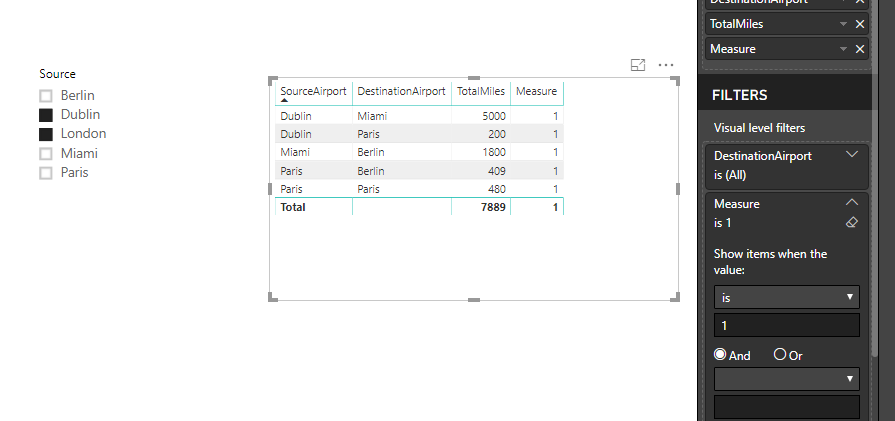Tick the Miami checkbox in the Source slicer

(x=46, y=154)
